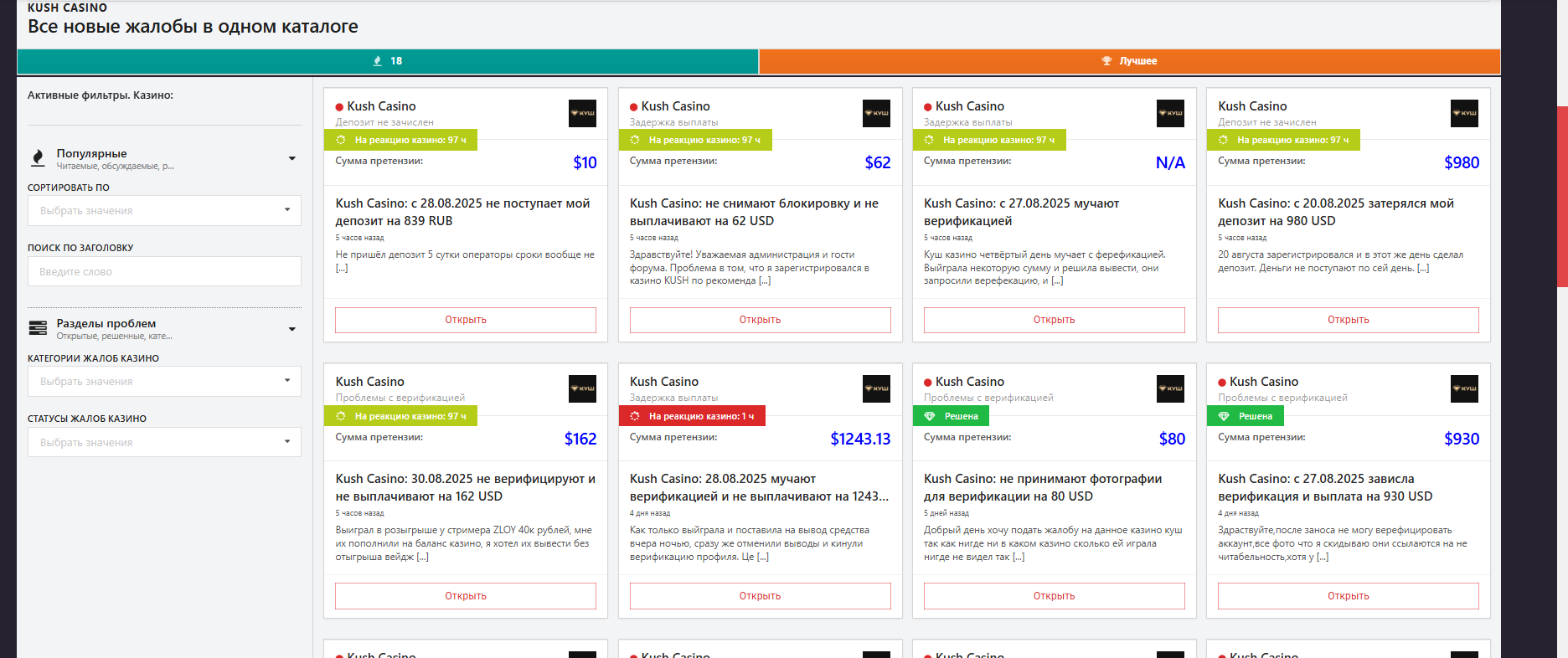Click Kush Casino logo on $980 complaint card
This screenshot has width=1568, height=658.
(1464, 113)
